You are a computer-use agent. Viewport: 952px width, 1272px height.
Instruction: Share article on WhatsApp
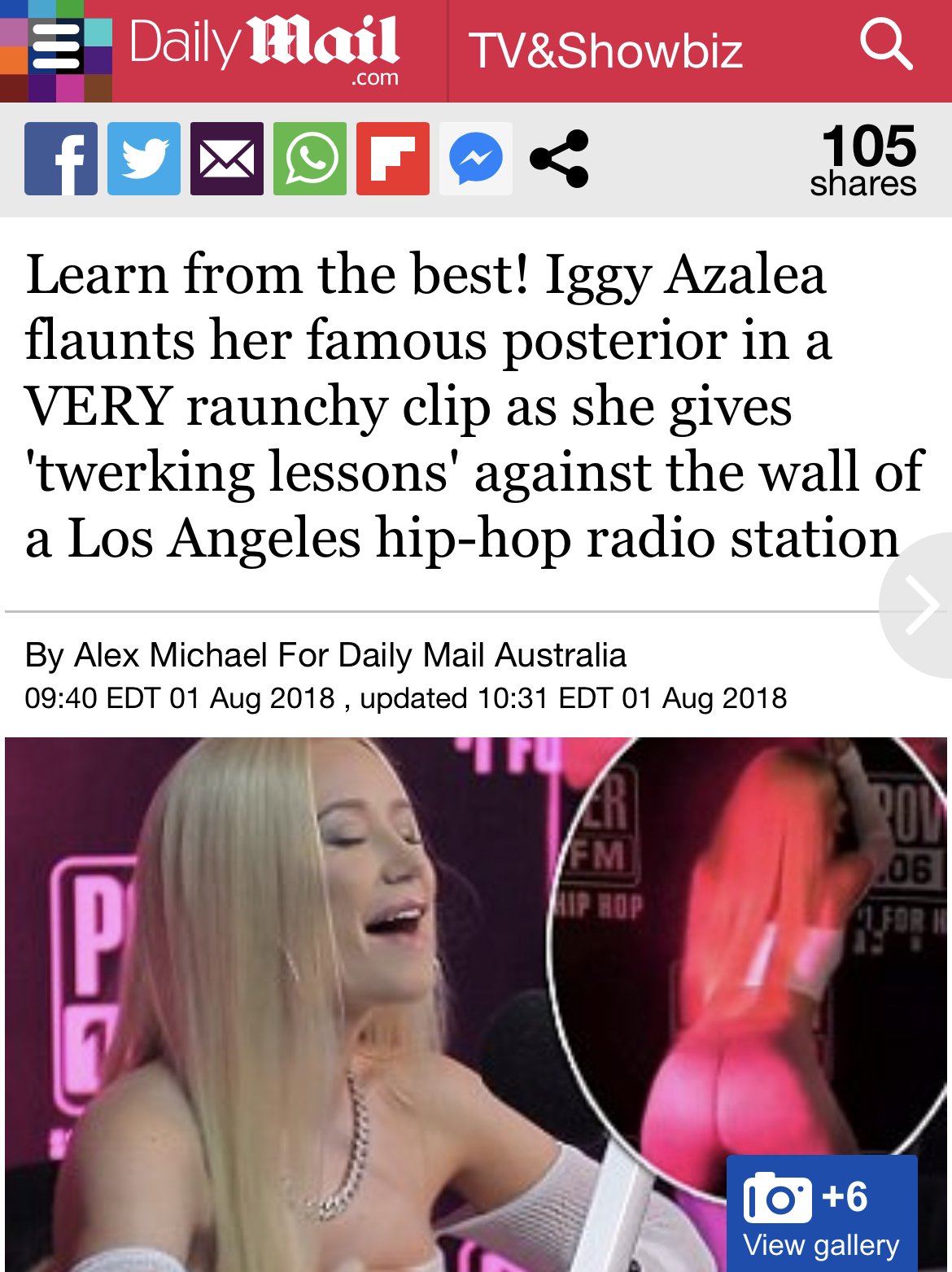(310, 159)
